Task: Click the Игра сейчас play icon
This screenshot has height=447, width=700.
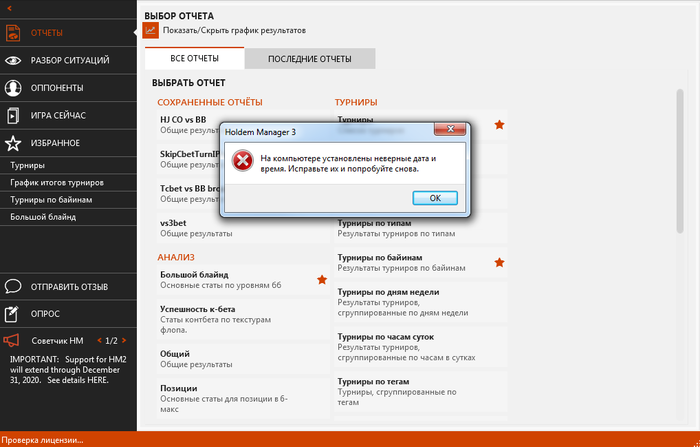Action: click(12, 116)
